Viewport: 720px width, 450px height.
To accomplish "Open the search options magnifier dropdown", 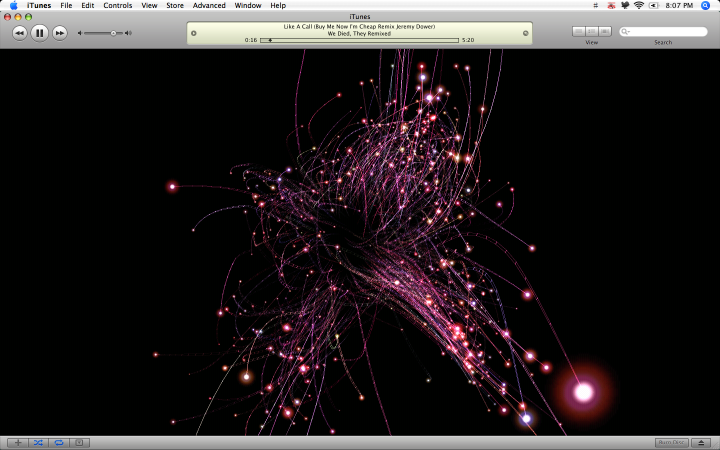I will (x=625, y=32).
